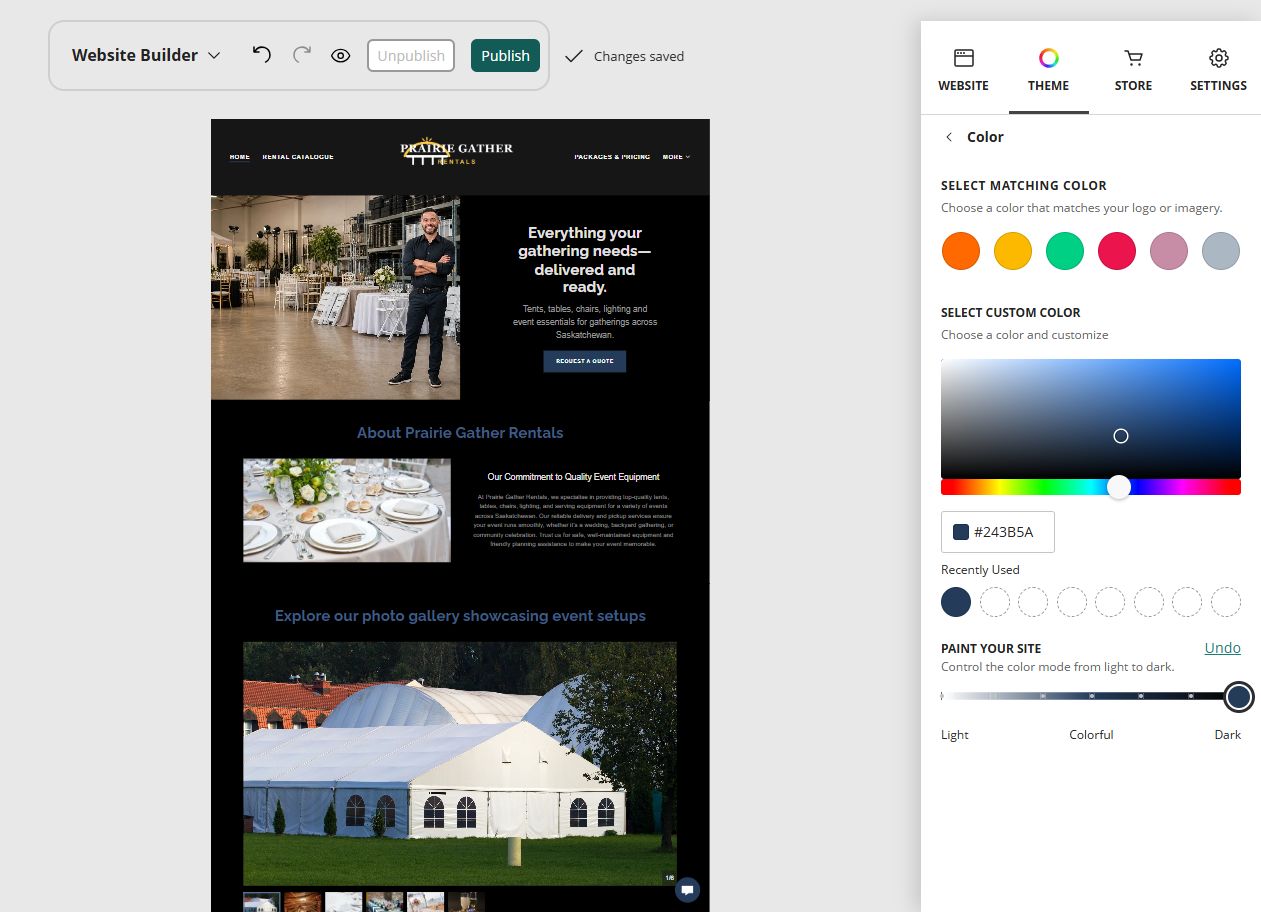Switch to the Website tab
Image resolution: width=1261 pixels, height=912 pixels.
click(963, 70)
